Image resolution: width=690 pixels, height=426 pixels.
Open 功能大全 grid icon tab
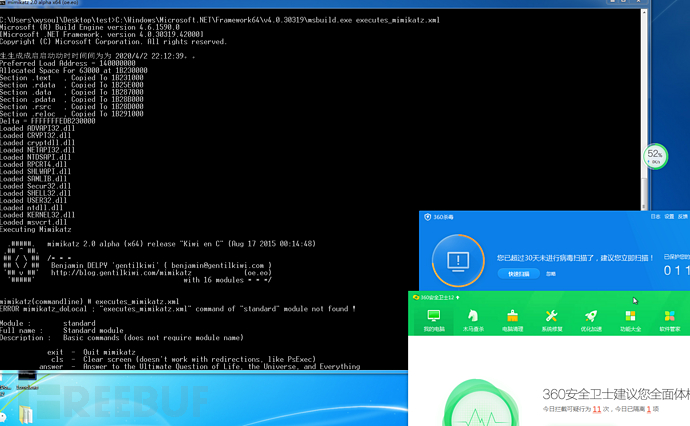[x=630, y=320]
